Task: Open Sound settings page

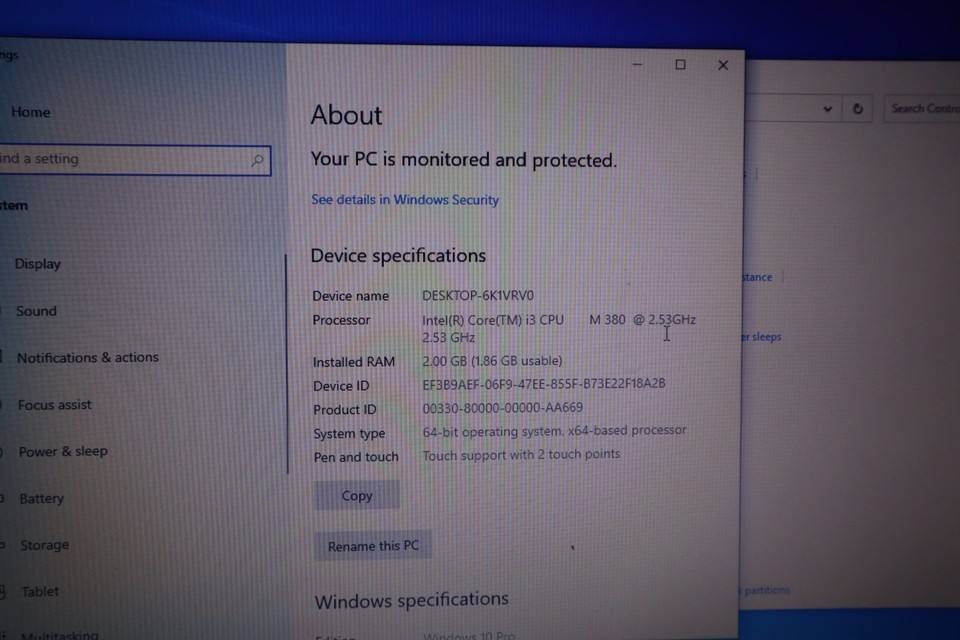Action: click(36, 311)
